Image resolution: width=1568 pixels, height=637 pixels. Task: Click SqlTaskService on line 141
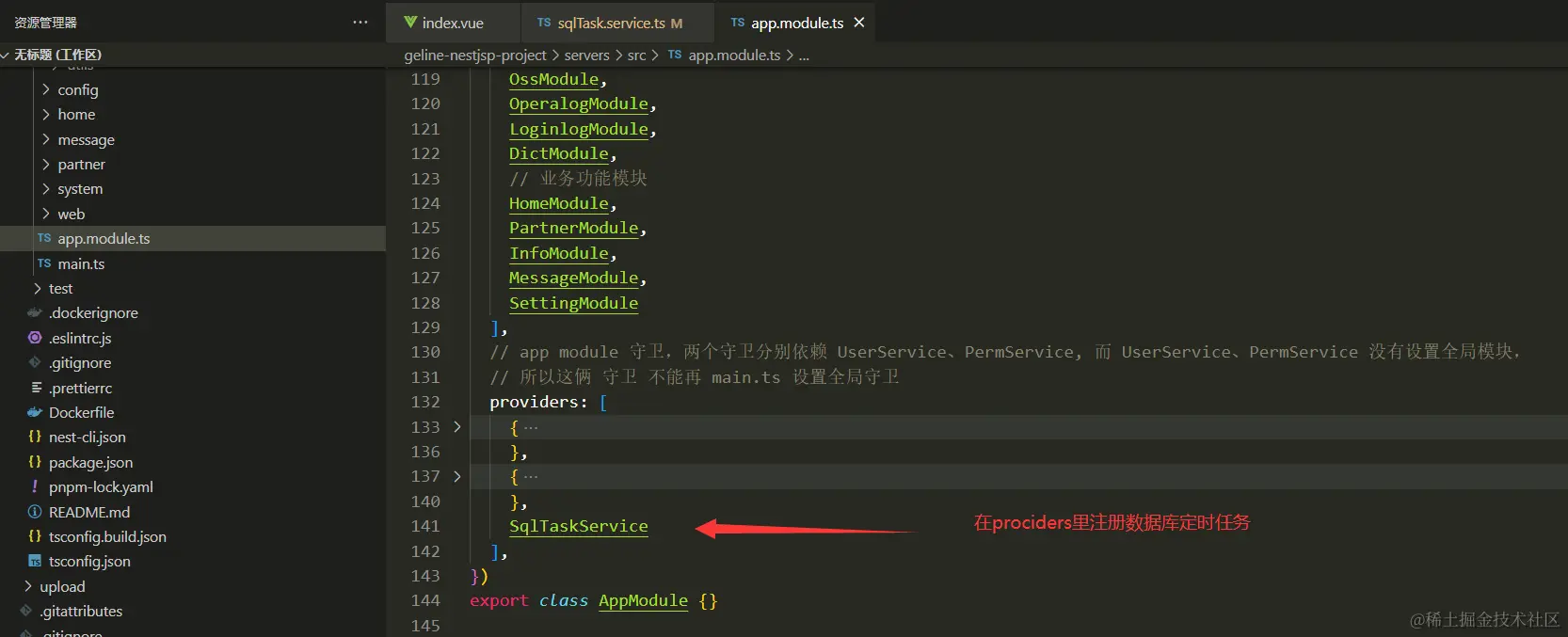tap(579, 526)
